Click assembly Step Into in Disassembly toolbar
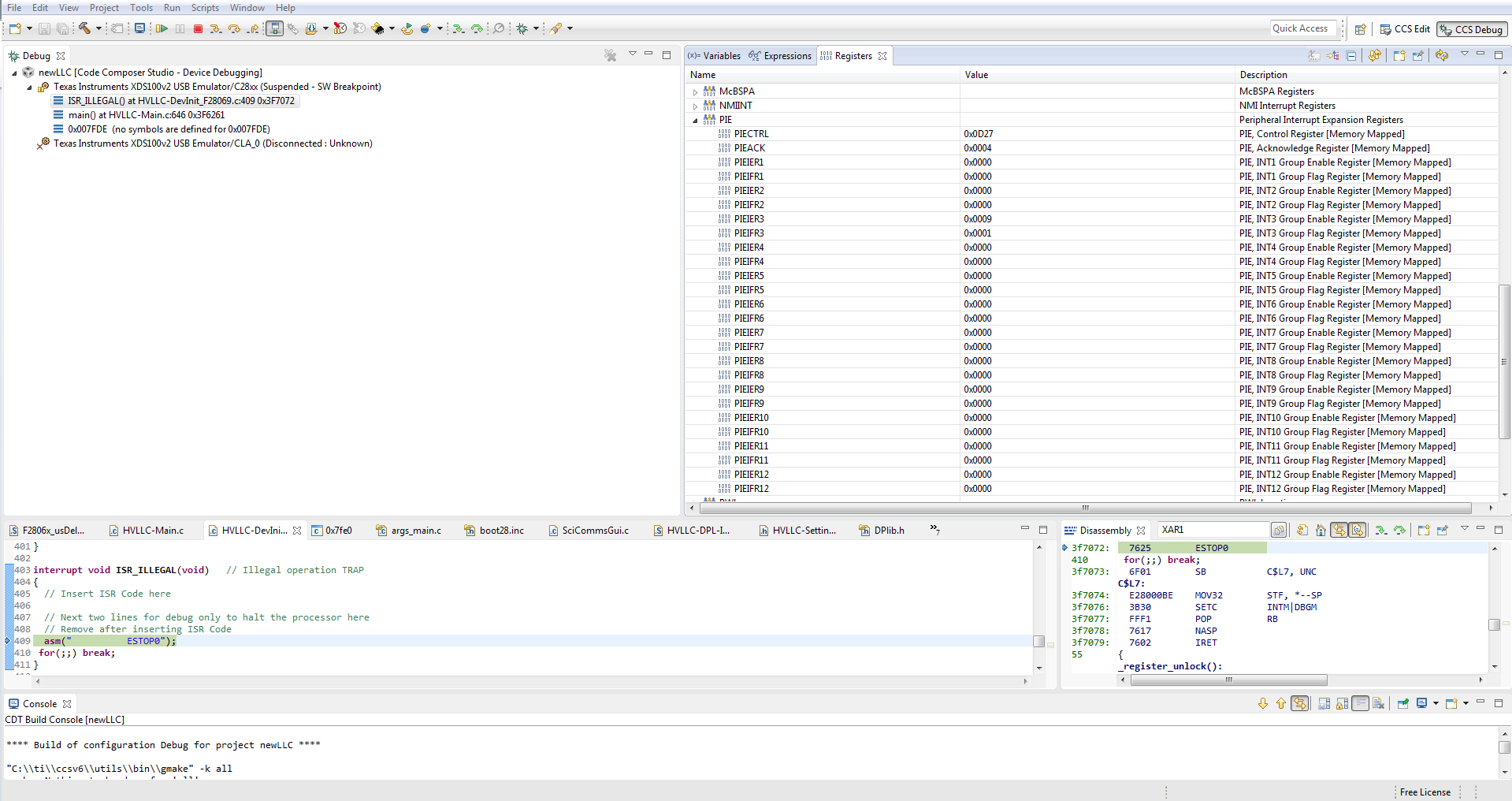This screenshot has width=1512, height=801. [1380, 530]
